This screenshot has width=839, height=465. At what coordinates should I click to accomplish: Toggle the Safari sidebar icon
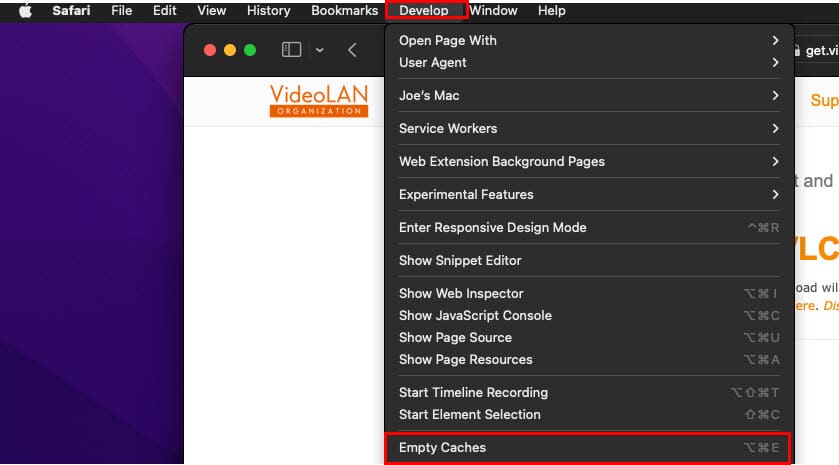tap(291, 50)
